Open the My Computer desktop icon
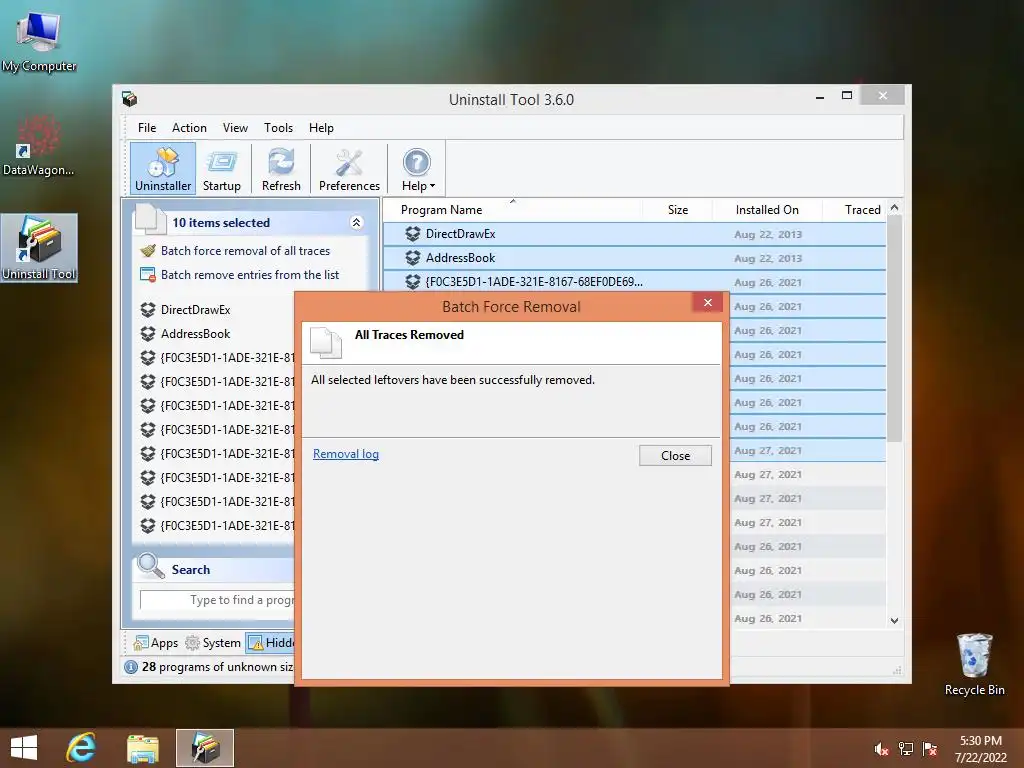The width and height of the screenshot is (1024, 768). tap(39, 41)
